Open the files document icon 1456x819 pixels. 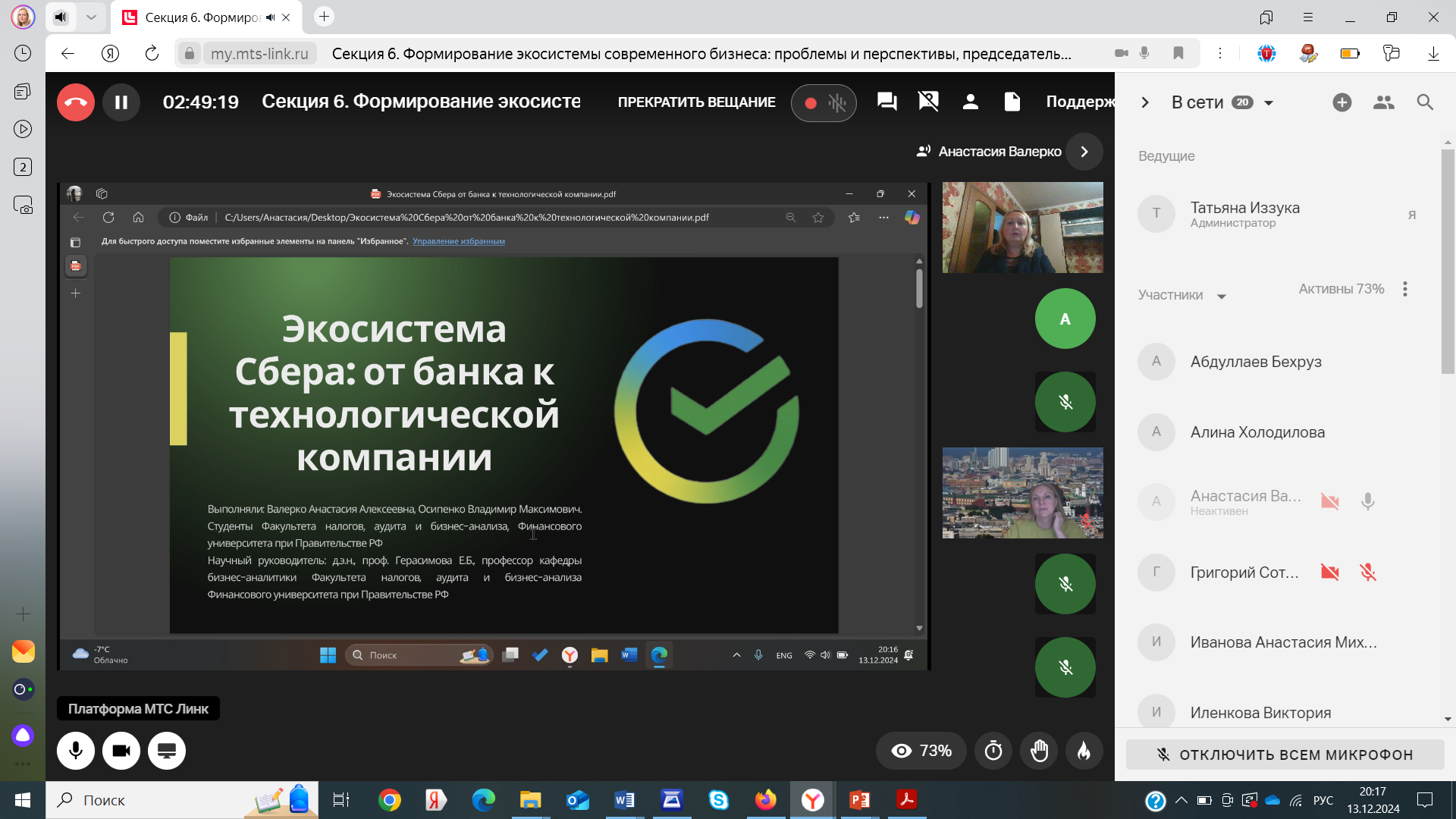point(1012,102)
